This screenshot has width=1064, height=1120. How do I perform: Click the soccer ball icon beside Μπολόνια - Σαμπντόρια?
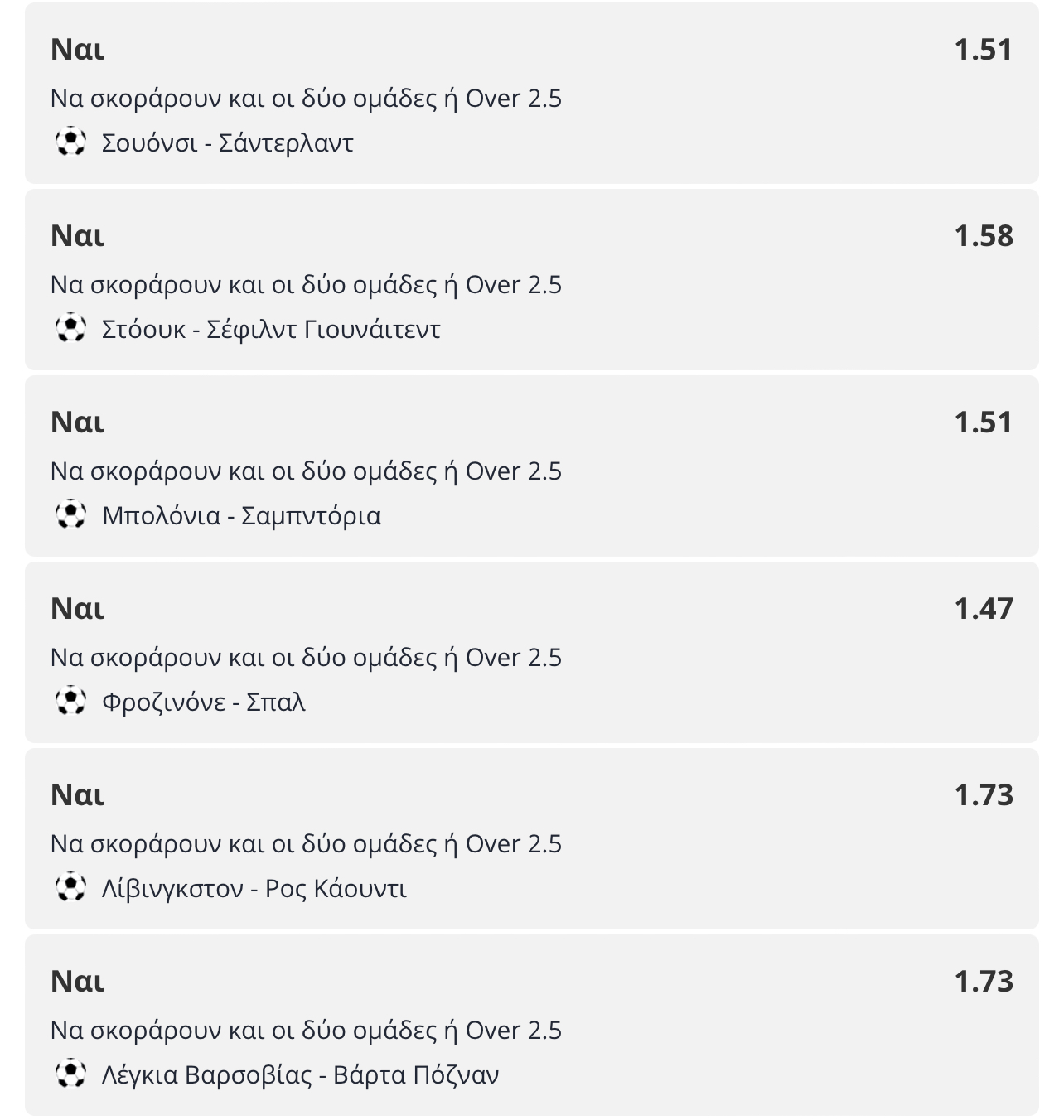70,515
